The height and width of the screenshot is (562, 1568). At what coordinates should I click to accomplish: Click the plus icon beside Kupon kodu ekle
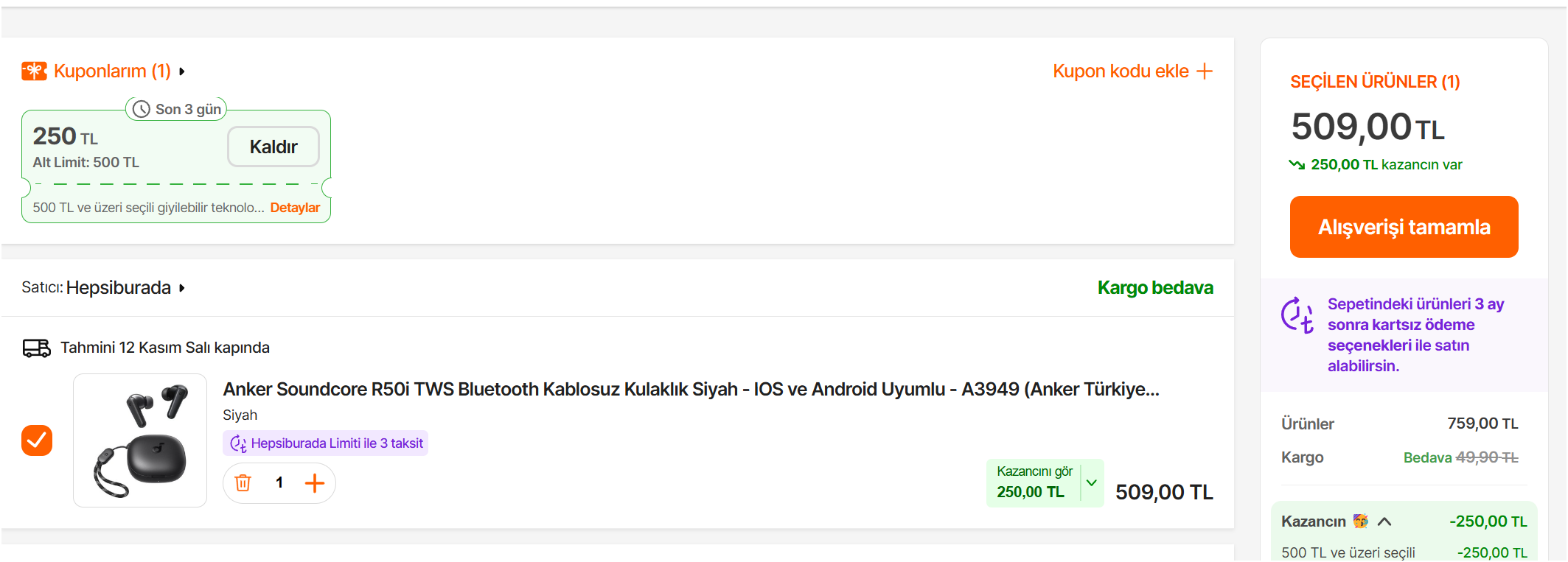[1205, 71]
